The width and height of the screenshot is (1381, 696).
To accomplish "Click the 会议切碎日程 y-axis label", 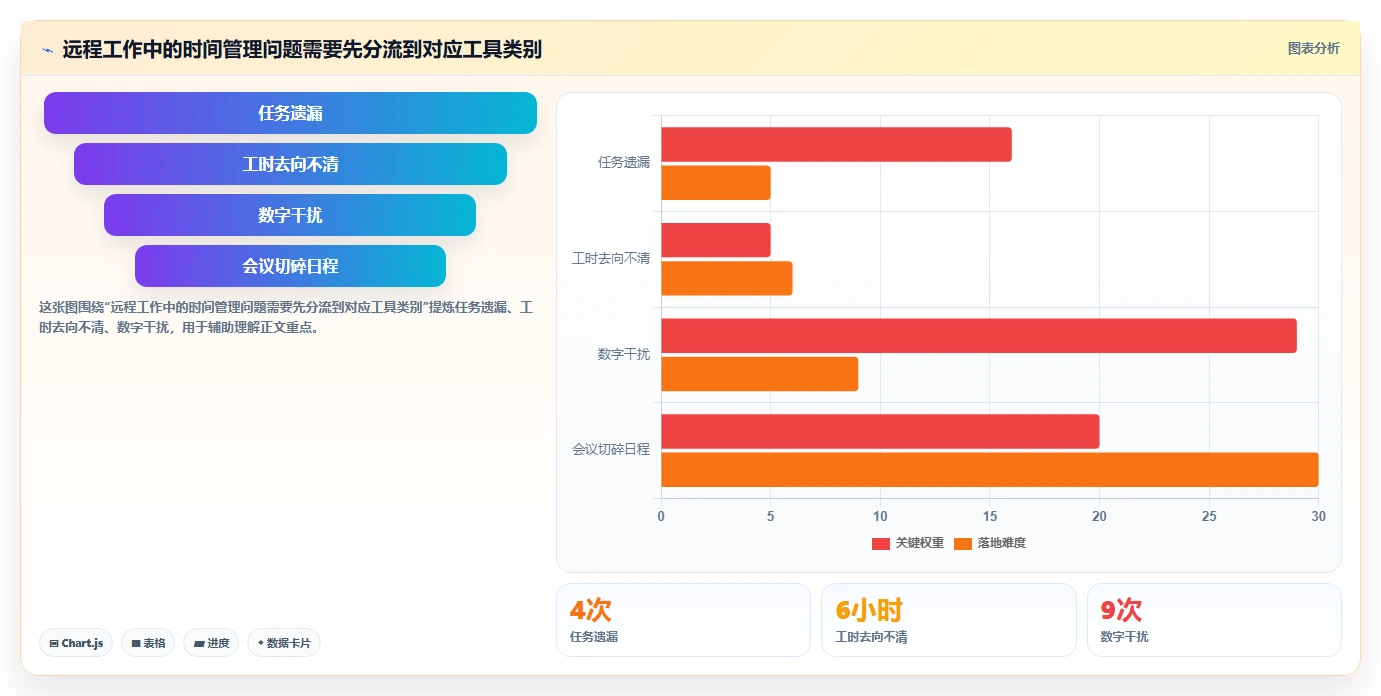I will [611, 450].
